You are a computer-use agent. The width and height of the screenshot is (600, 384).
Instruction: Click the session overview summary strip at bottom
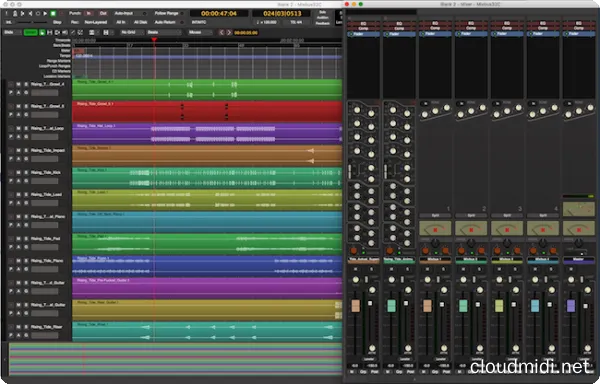click(x=175, y=359)
